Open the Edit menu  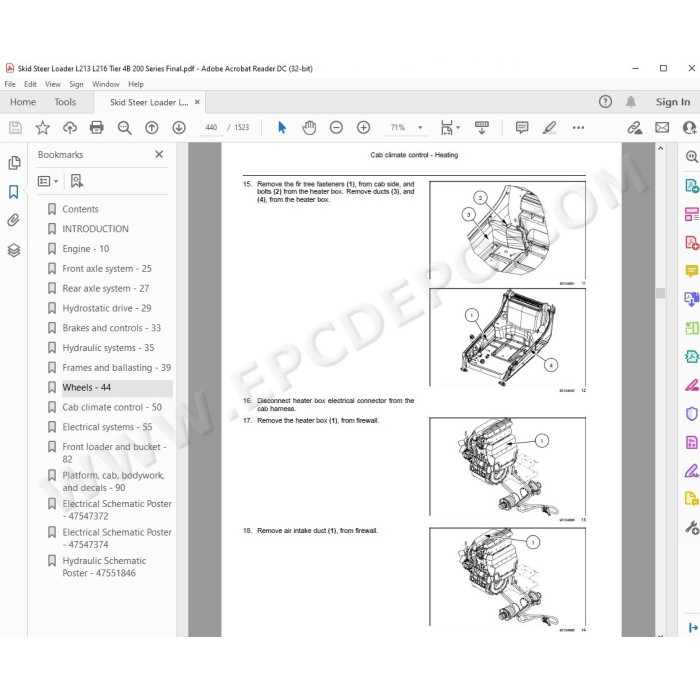pyautogui.click(x=30, y=84)
